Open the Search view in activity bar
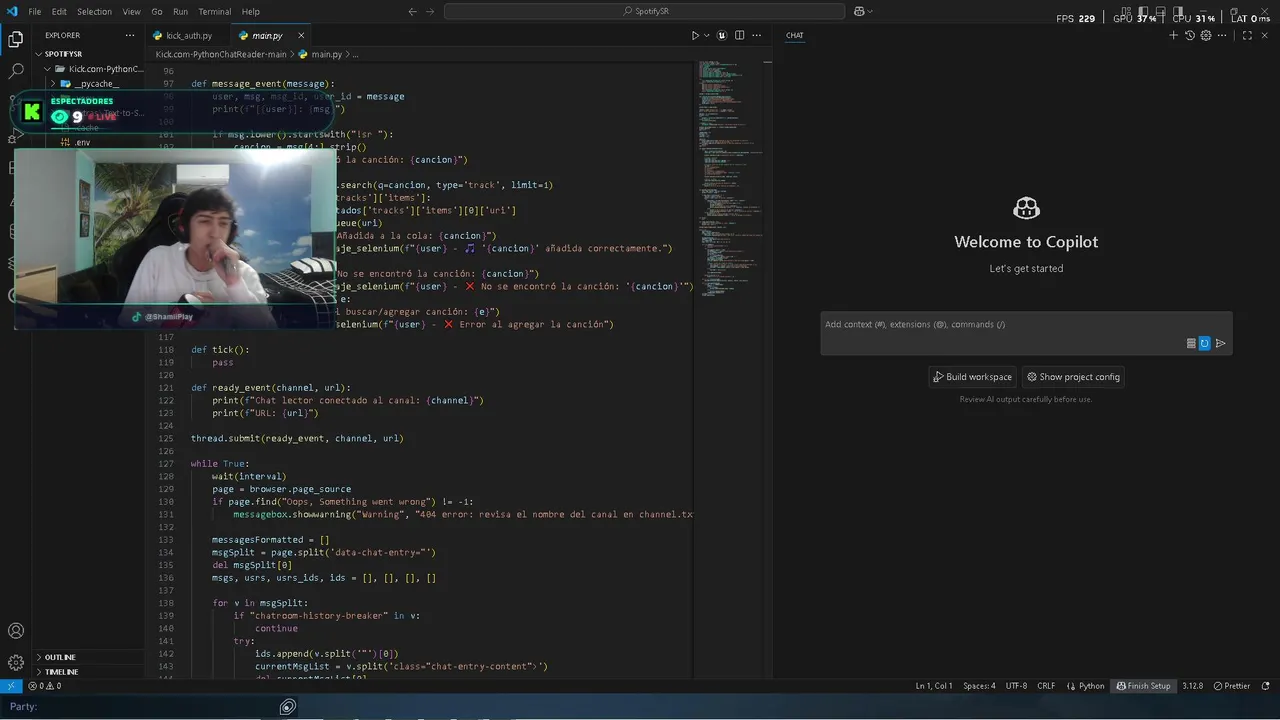This screenshot has width=1280, height=720. click(16, 72)
